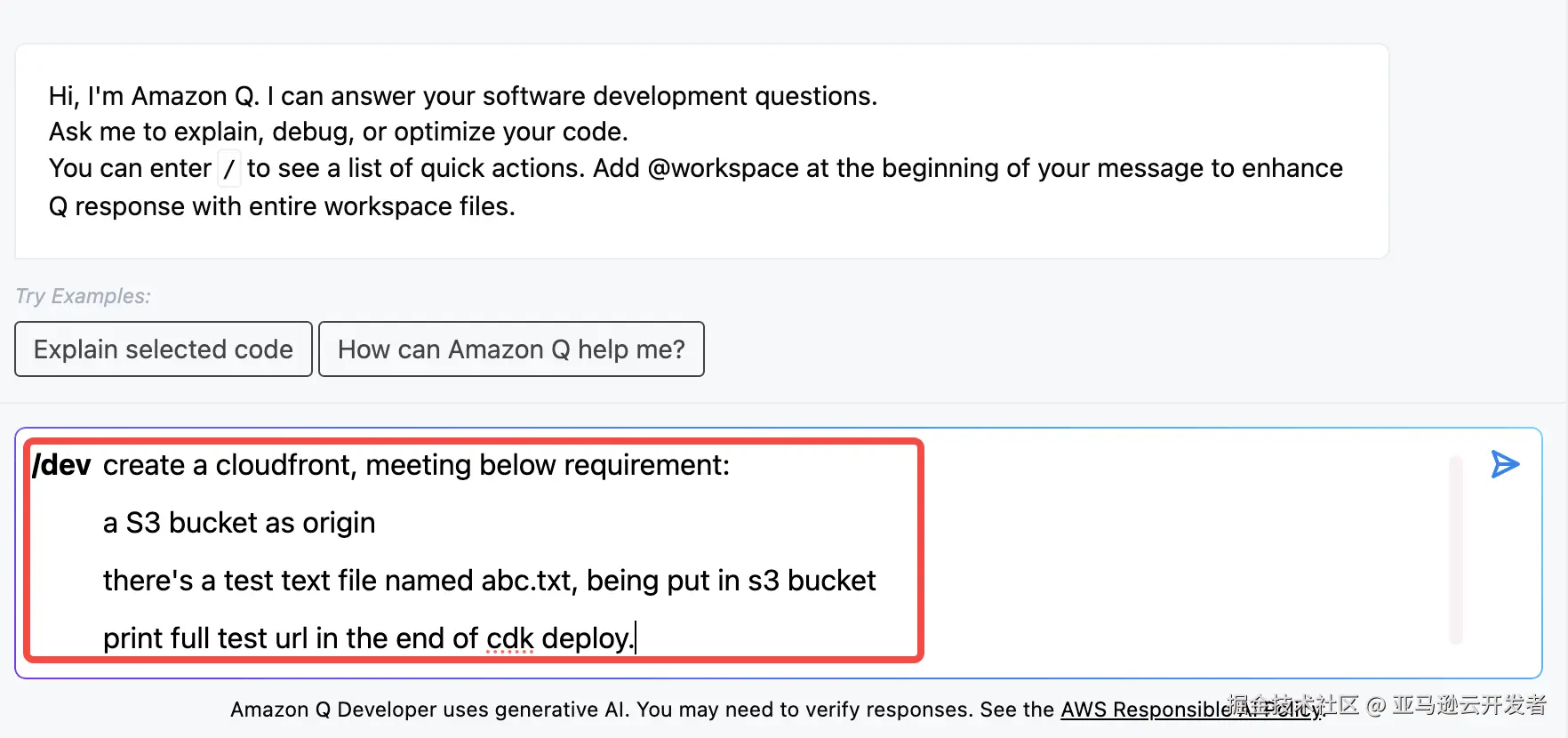The image size is (1568, 738).
Task: Click "How can Amazon Q help me?" button
Action: point(511,349)
